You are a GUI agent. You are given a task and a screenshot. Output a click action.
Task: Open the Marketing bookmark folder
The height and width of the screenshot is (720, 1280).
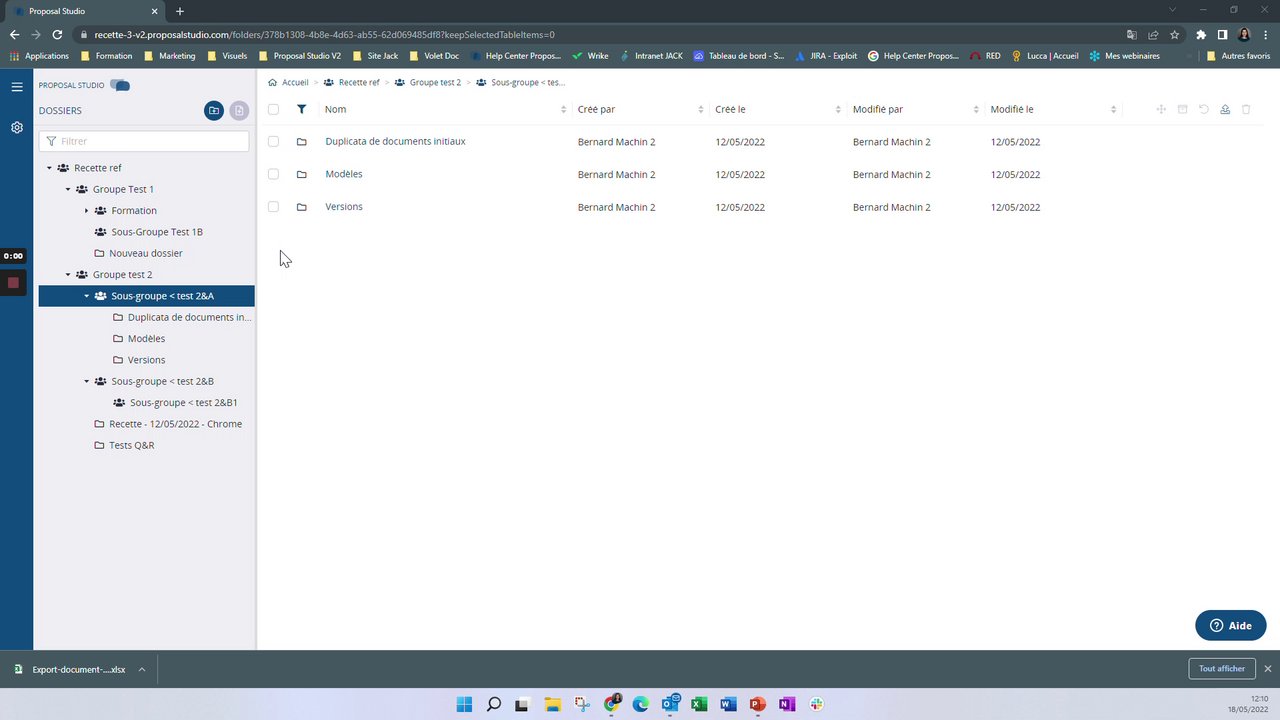[x=169, y=56]
